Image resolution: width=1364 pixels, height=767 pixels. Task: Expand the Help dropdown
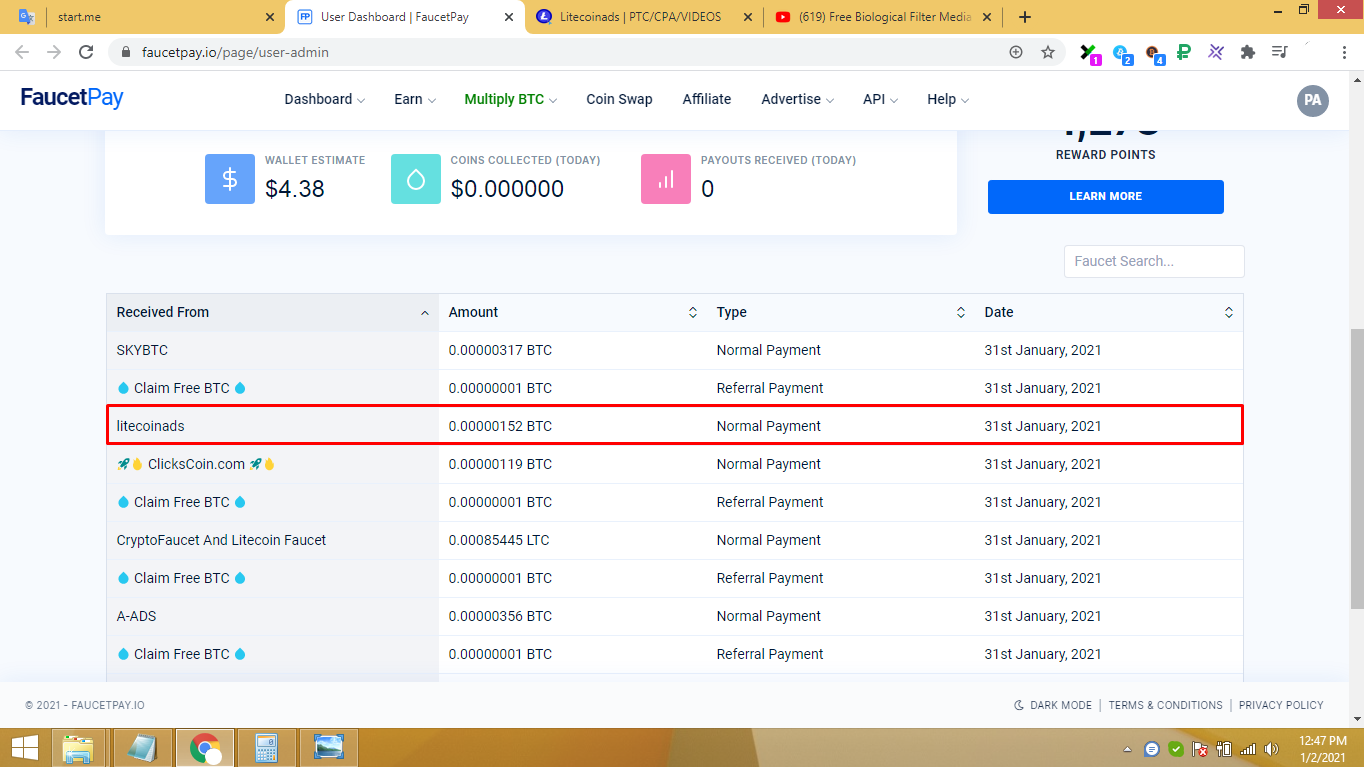pos(948,99)
